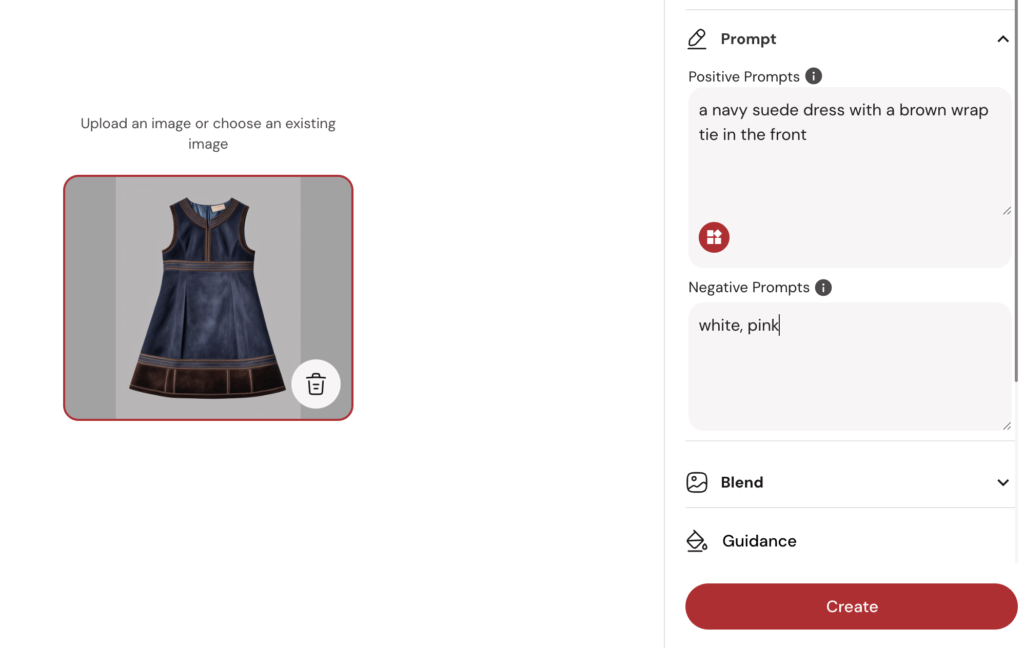
Task: Expand the Blend section chevron
Action: [x=1002, y=483]
